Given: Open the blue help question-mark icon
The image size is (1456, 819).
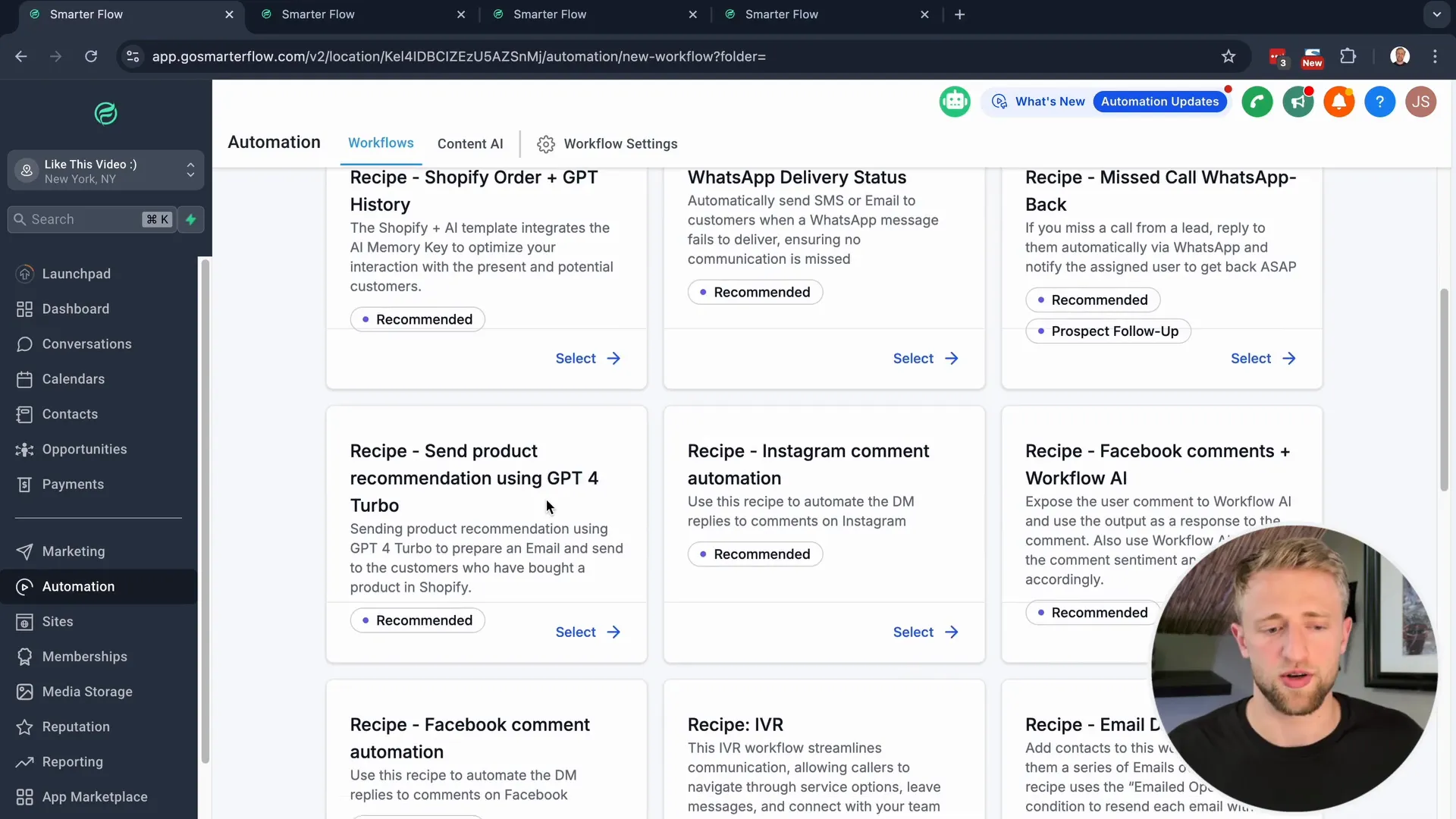Looking at the screenshot, I should 1380,102.
